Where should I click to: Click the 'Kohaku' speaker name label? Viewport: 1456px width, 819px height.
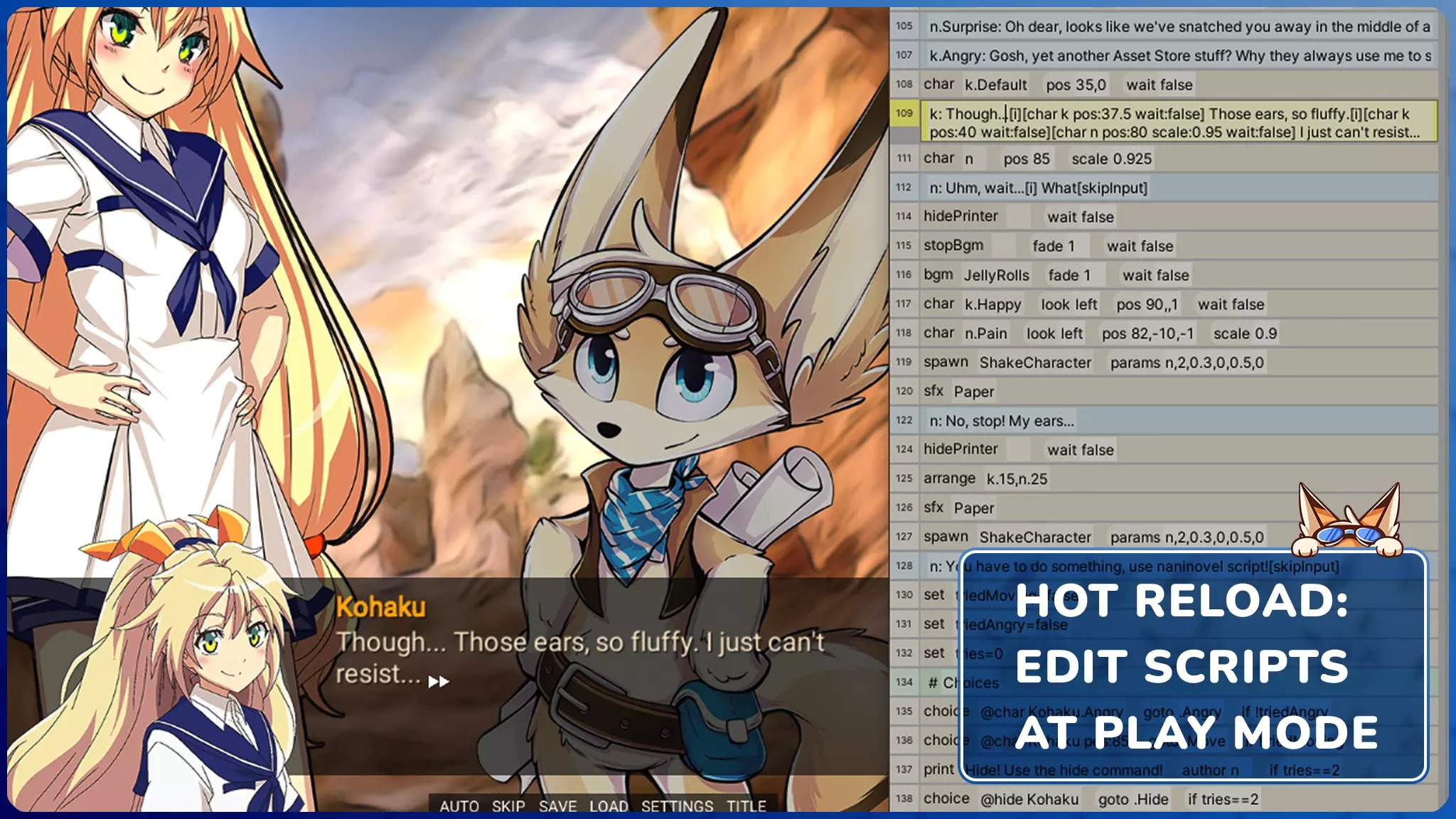(380, 607)
